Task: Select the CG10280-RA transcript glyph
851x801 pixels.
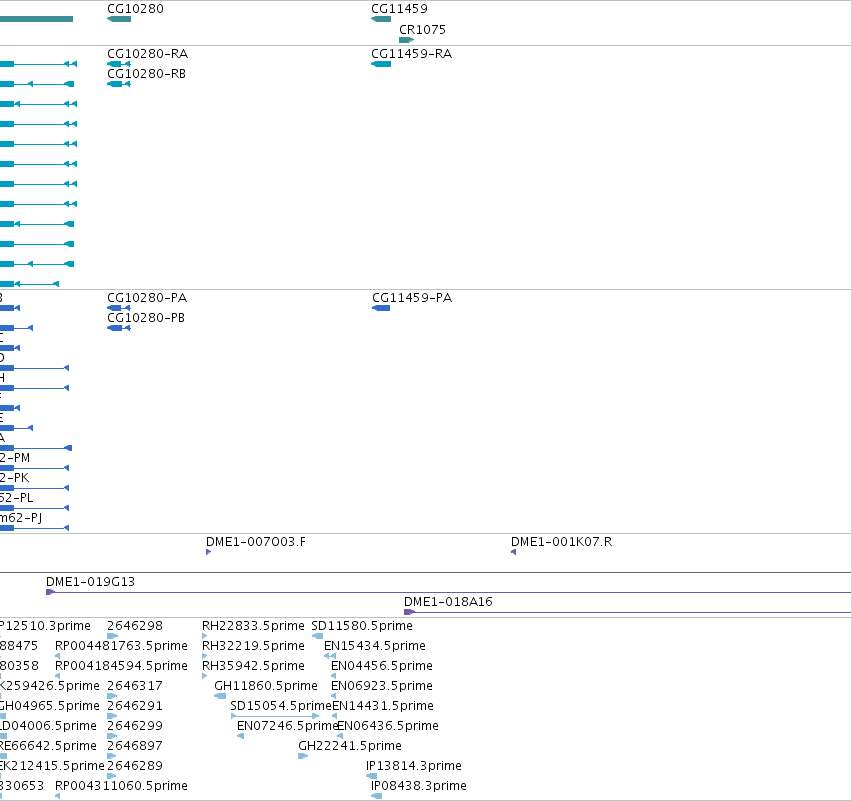Action: pos(119,64)
